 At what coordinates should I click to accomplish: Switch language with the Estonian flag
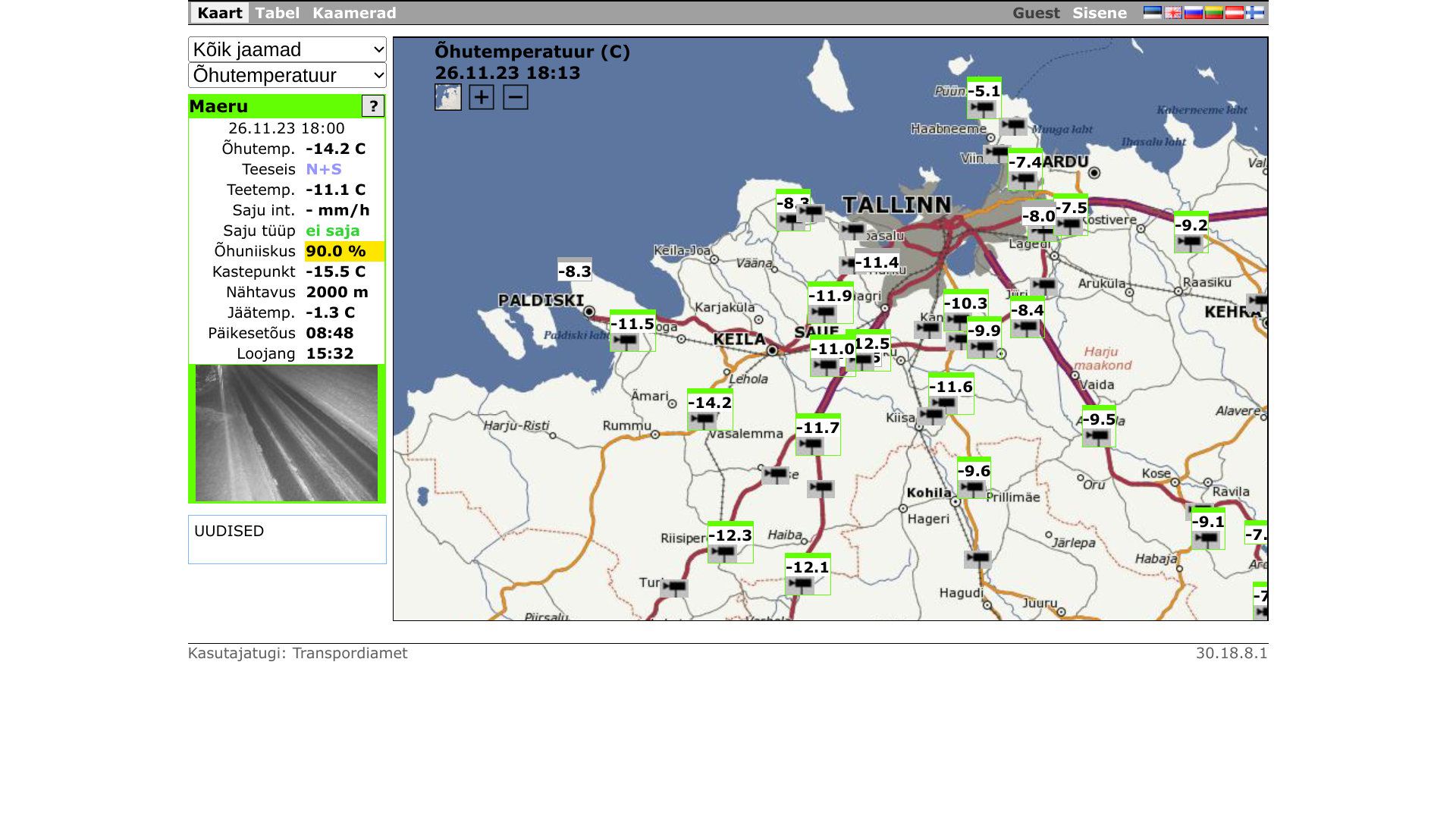click(1153, 12)
